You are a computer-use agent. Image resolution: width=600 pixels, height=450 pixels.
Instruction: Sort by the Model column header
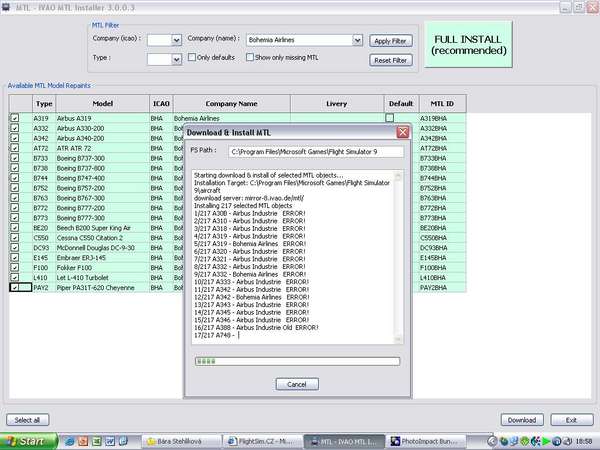click(x=102, y=103)
